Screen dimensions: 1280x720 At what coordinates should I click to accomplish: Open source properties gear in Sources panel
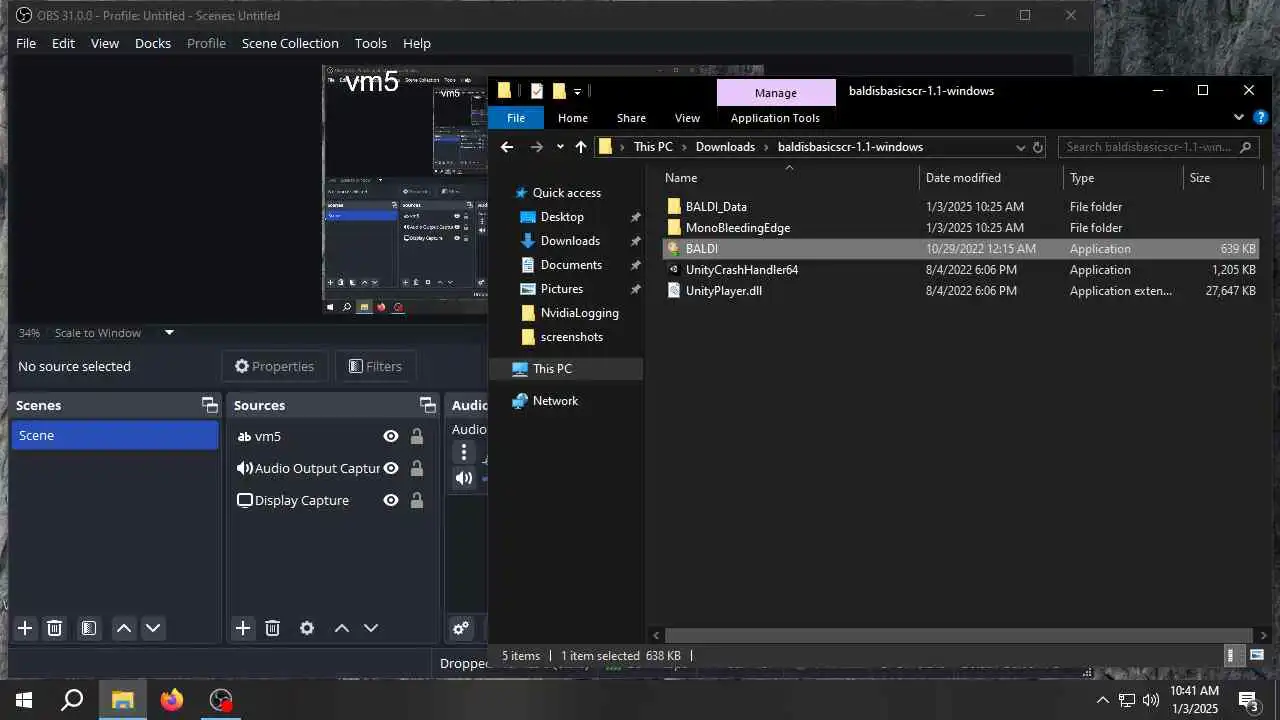point(307,628)
